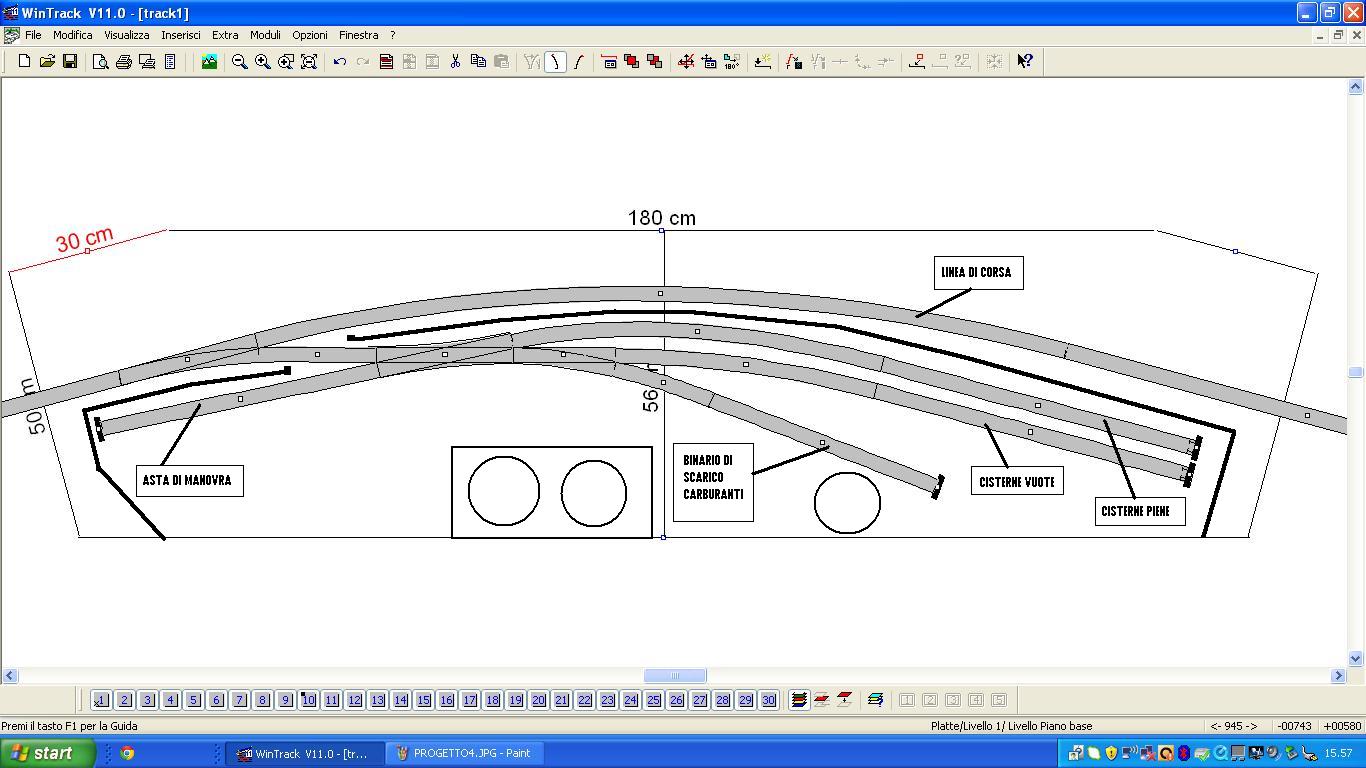Open the Windows start menu

pos(48,753)
